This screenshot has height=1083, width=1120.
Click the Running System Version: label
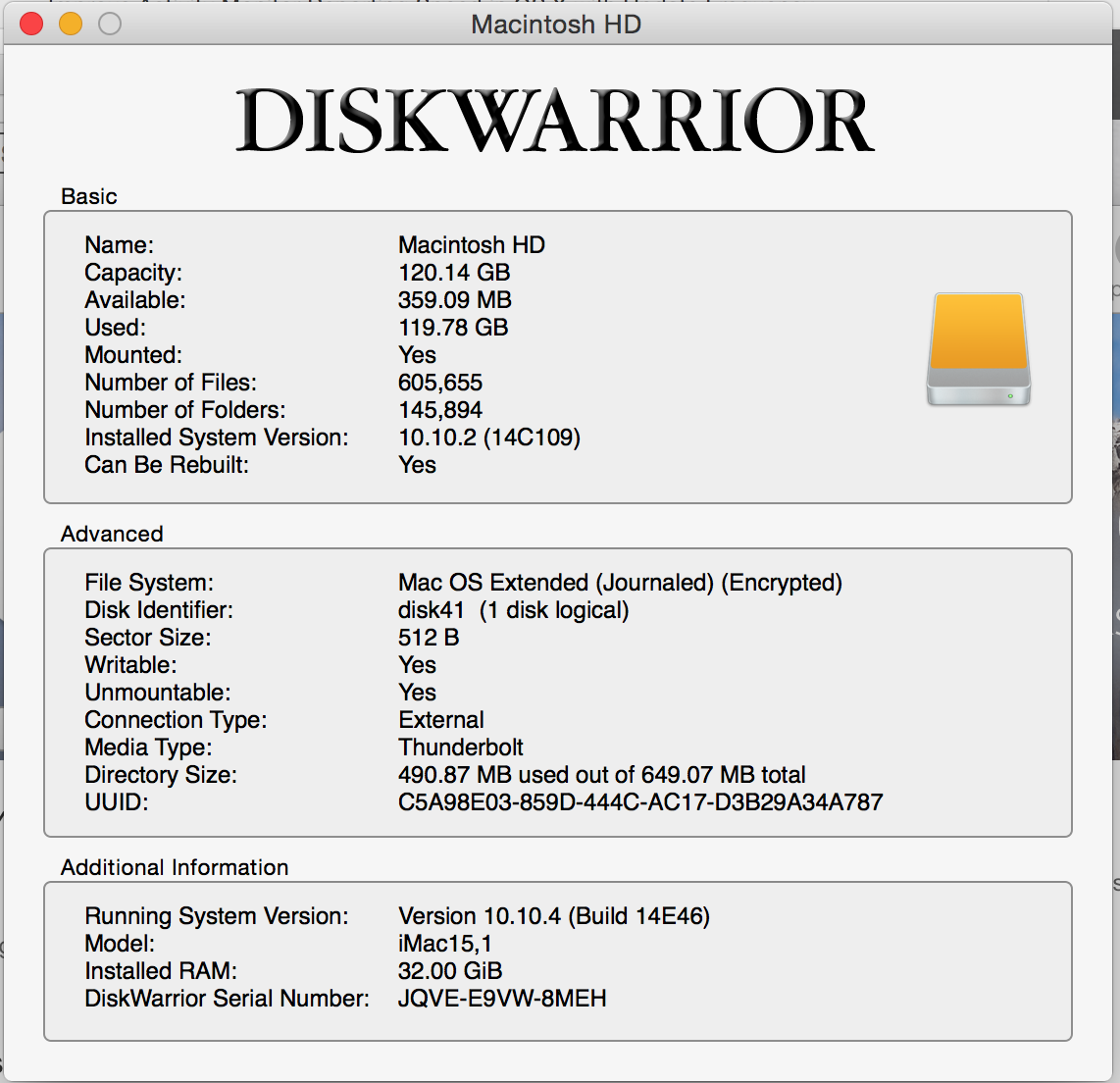click(217, 916)
